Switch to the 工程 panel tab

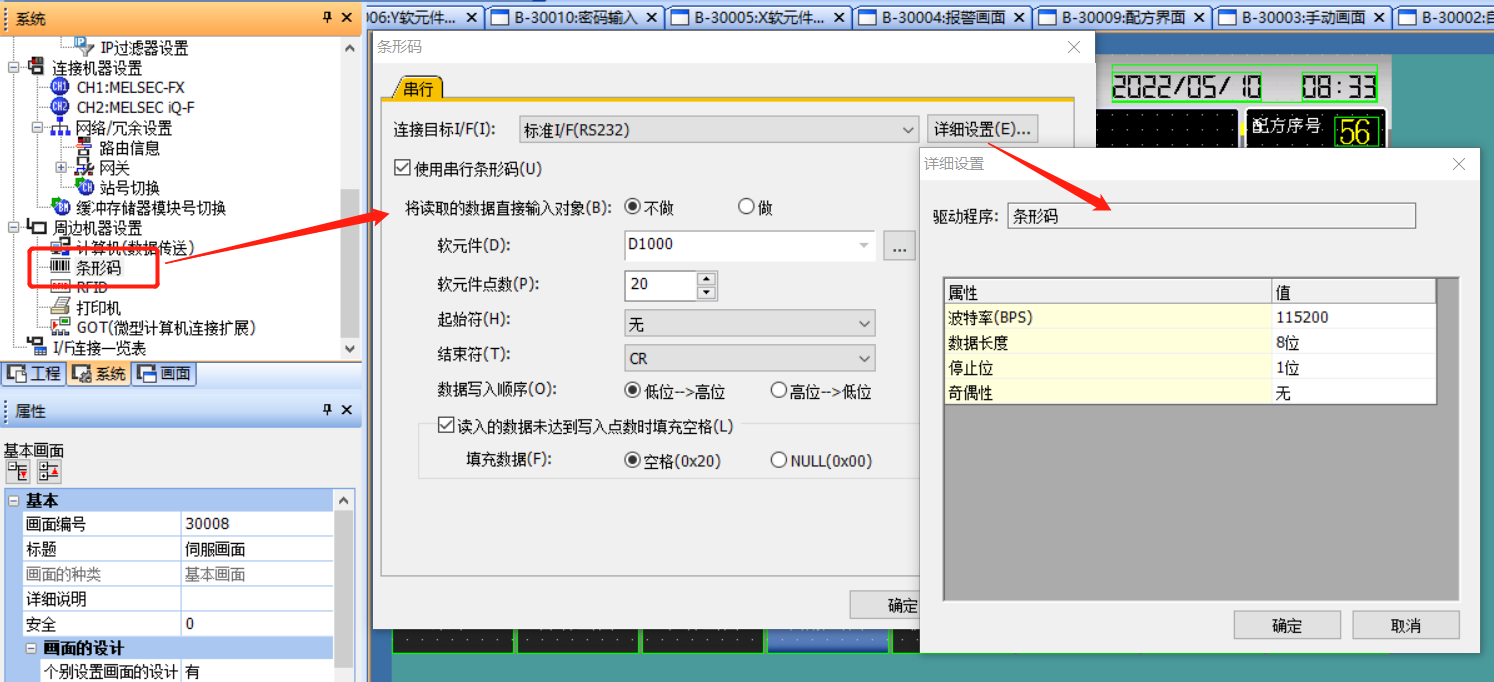coord(34,374)
